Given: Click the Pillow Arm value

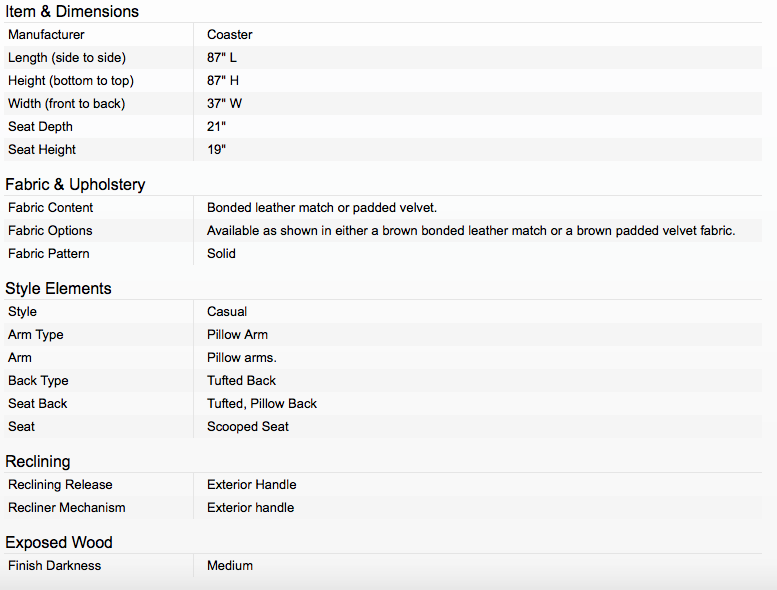Looking at the screenshot, I should (237, 335).
